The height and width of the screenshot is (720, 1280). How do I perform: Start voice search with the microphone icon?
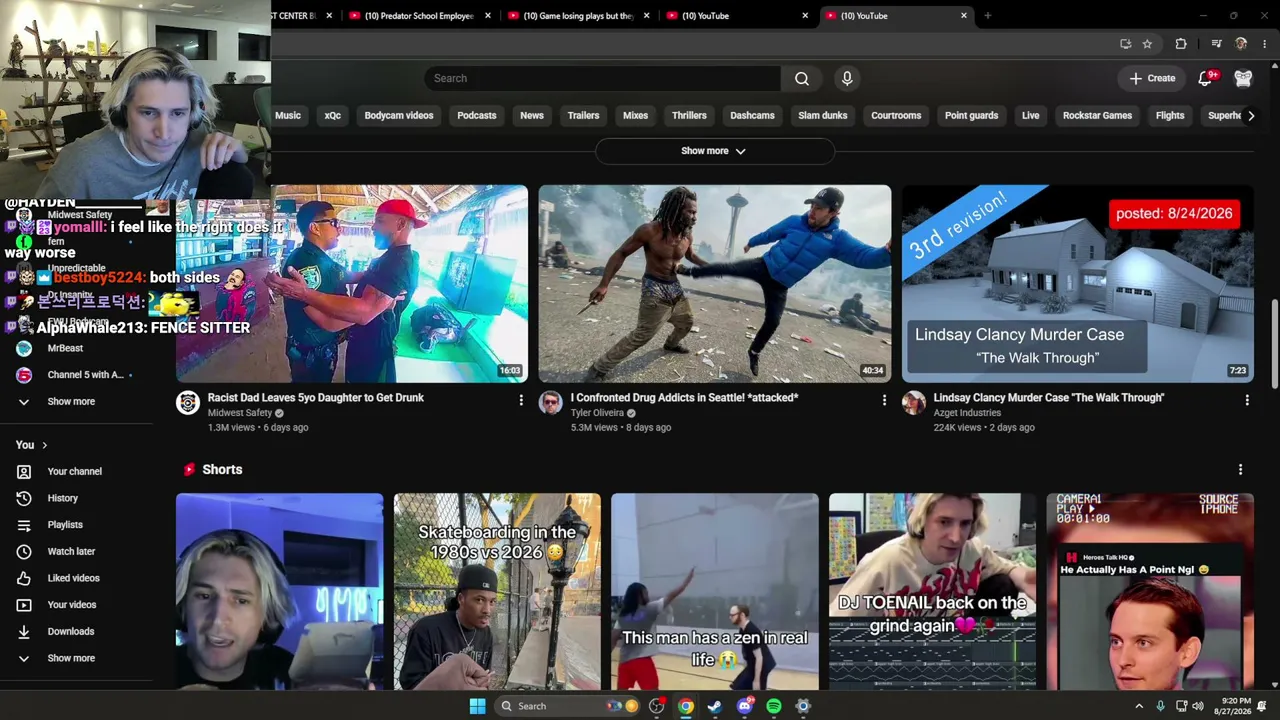847,78
